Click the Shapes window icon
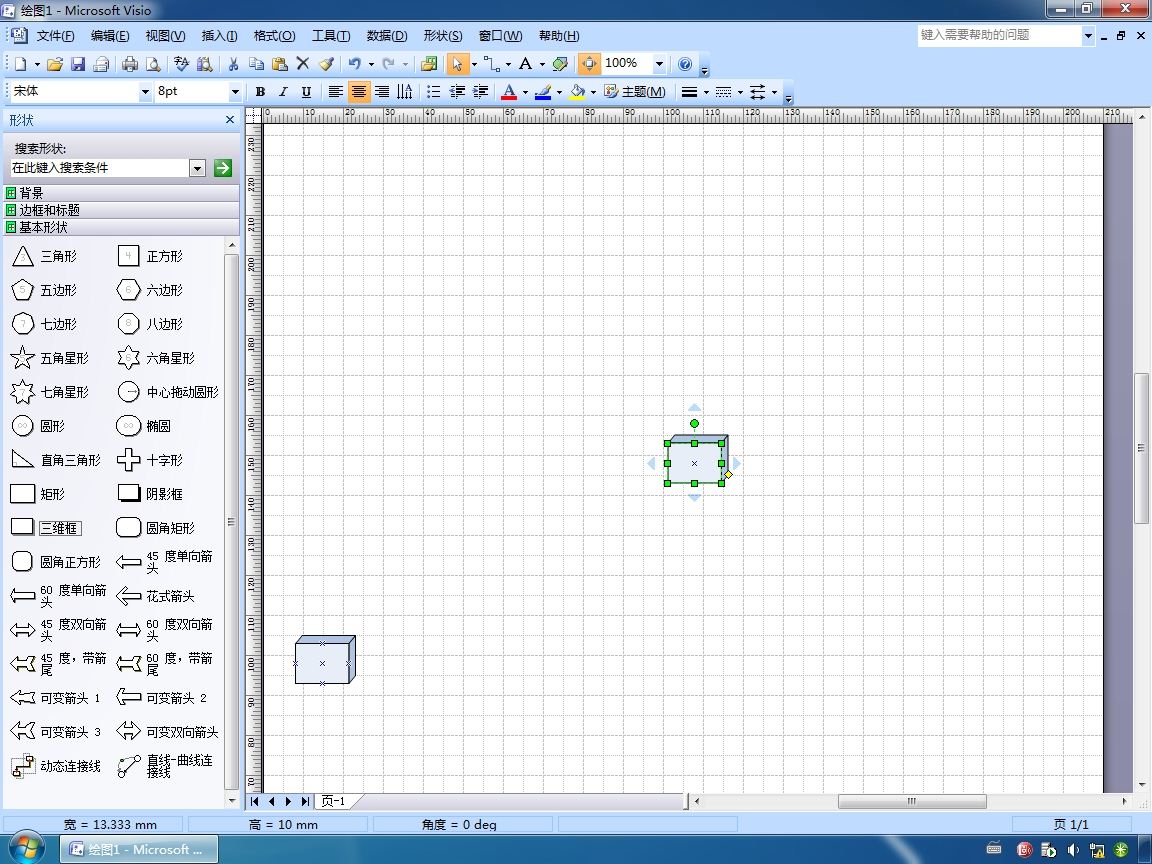 (x=429, y=64)
